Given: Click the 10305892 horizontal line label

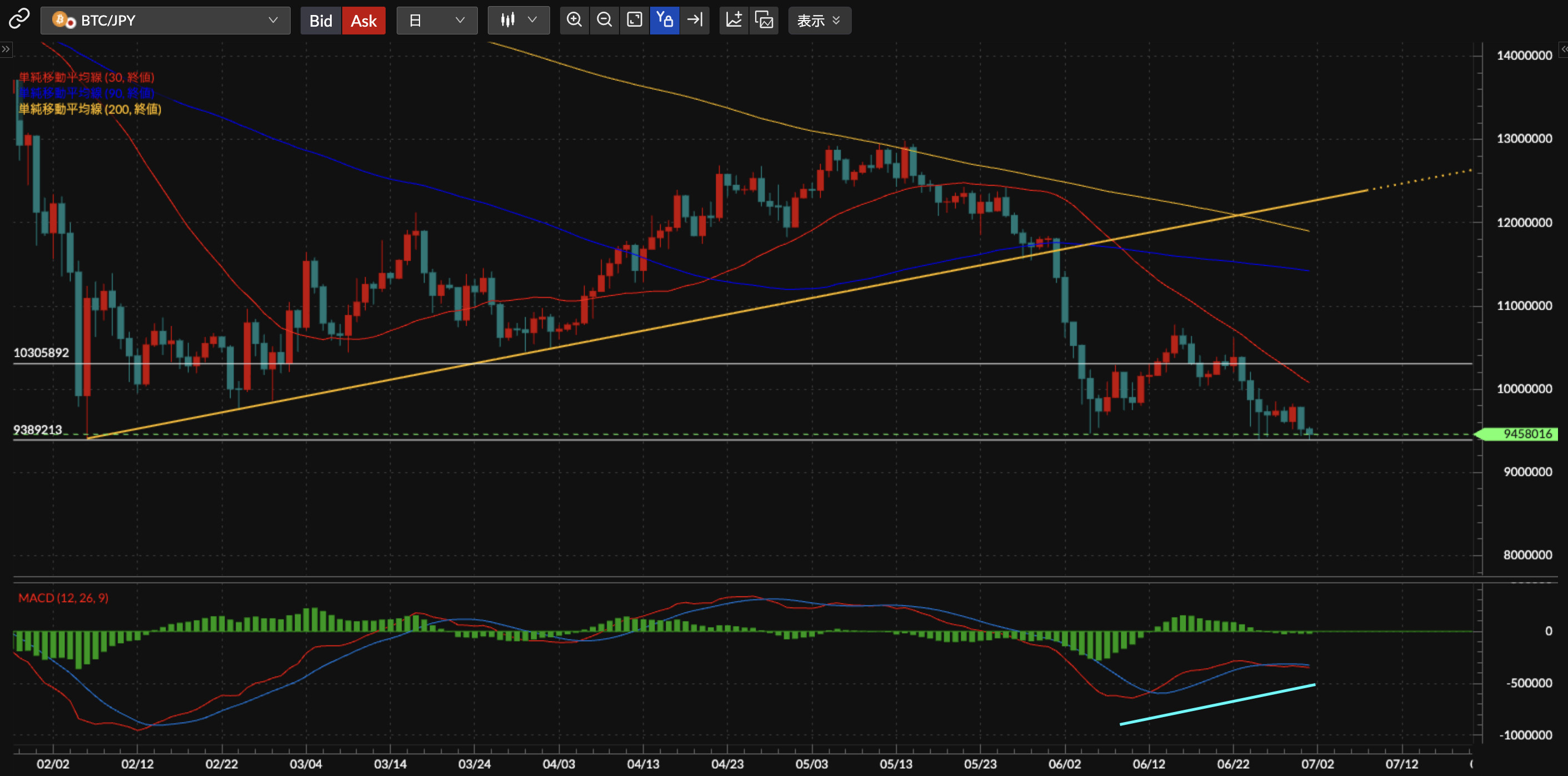Looking at the screenshot, I should (41, 352).
